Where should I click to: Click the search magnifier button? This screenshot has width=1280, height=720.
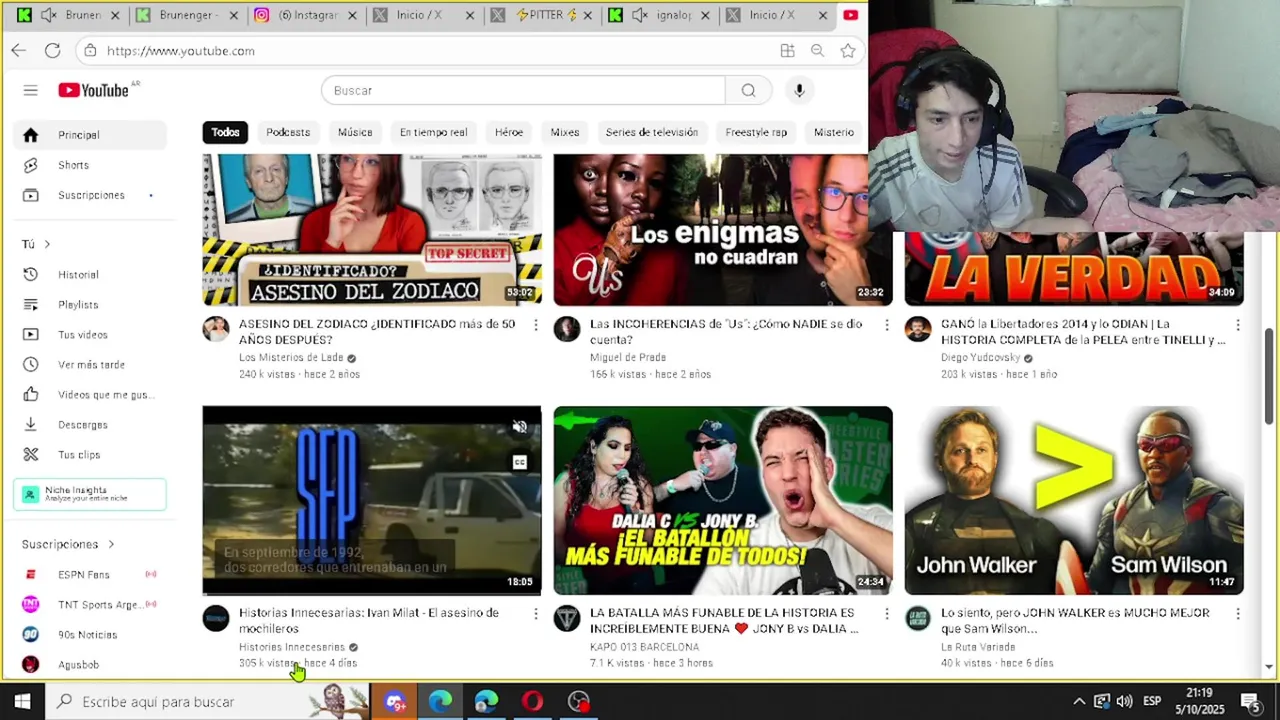748,90
